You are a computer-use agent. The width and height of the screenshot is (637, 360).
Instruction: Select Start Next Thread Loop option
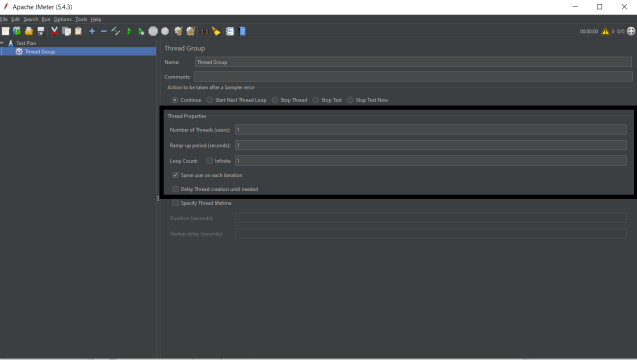coord(210,100)
